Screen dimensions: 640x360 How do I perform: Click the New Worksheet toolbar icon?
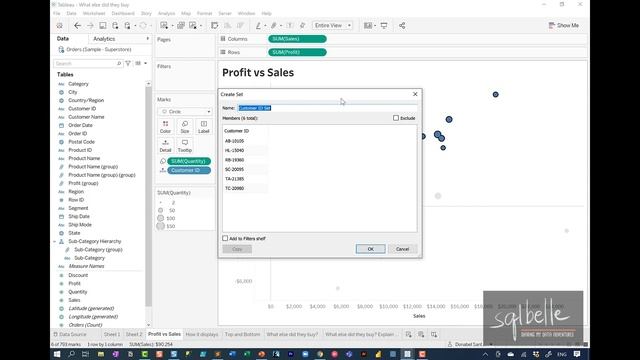point(164,25)
